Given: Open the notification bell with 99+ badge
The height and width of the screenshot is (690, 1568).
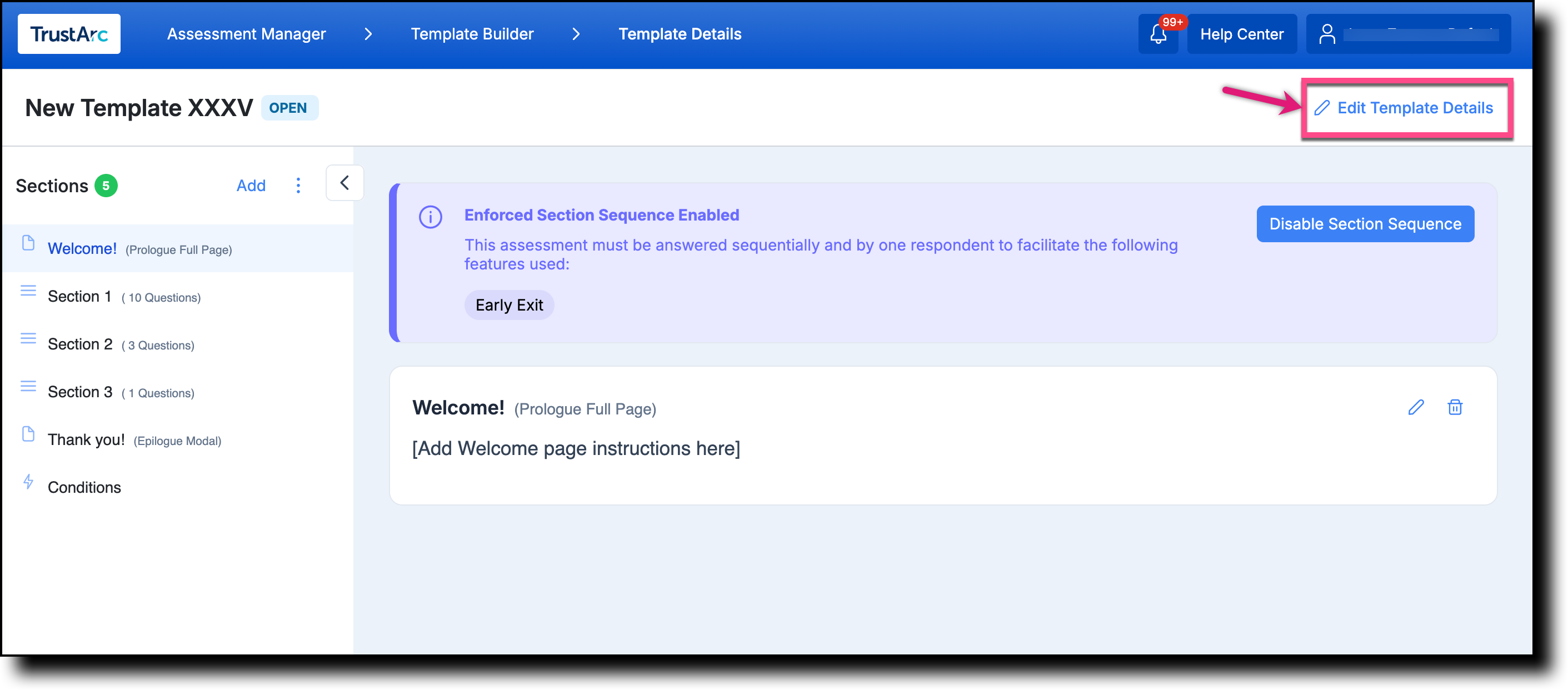Looking at the screenshot, I should pos(1158,33).
